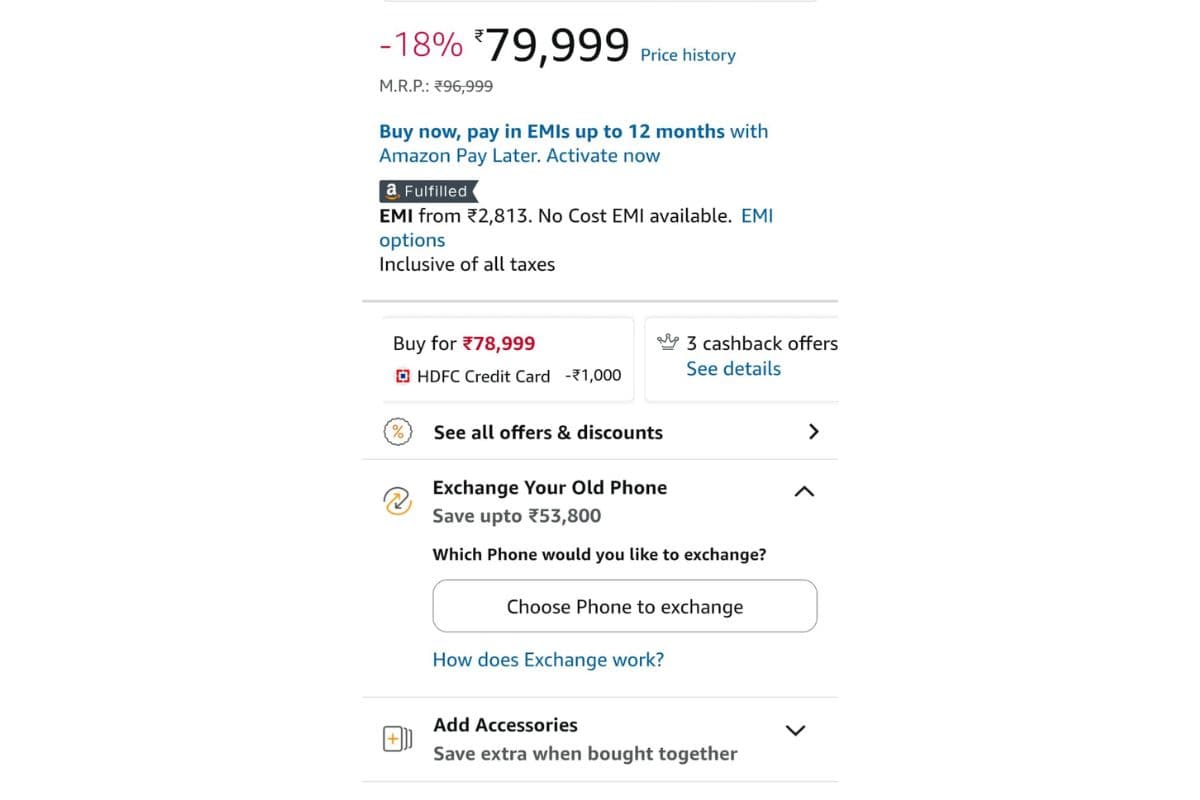Click the See all offers & discounts label

pos(548,432)
